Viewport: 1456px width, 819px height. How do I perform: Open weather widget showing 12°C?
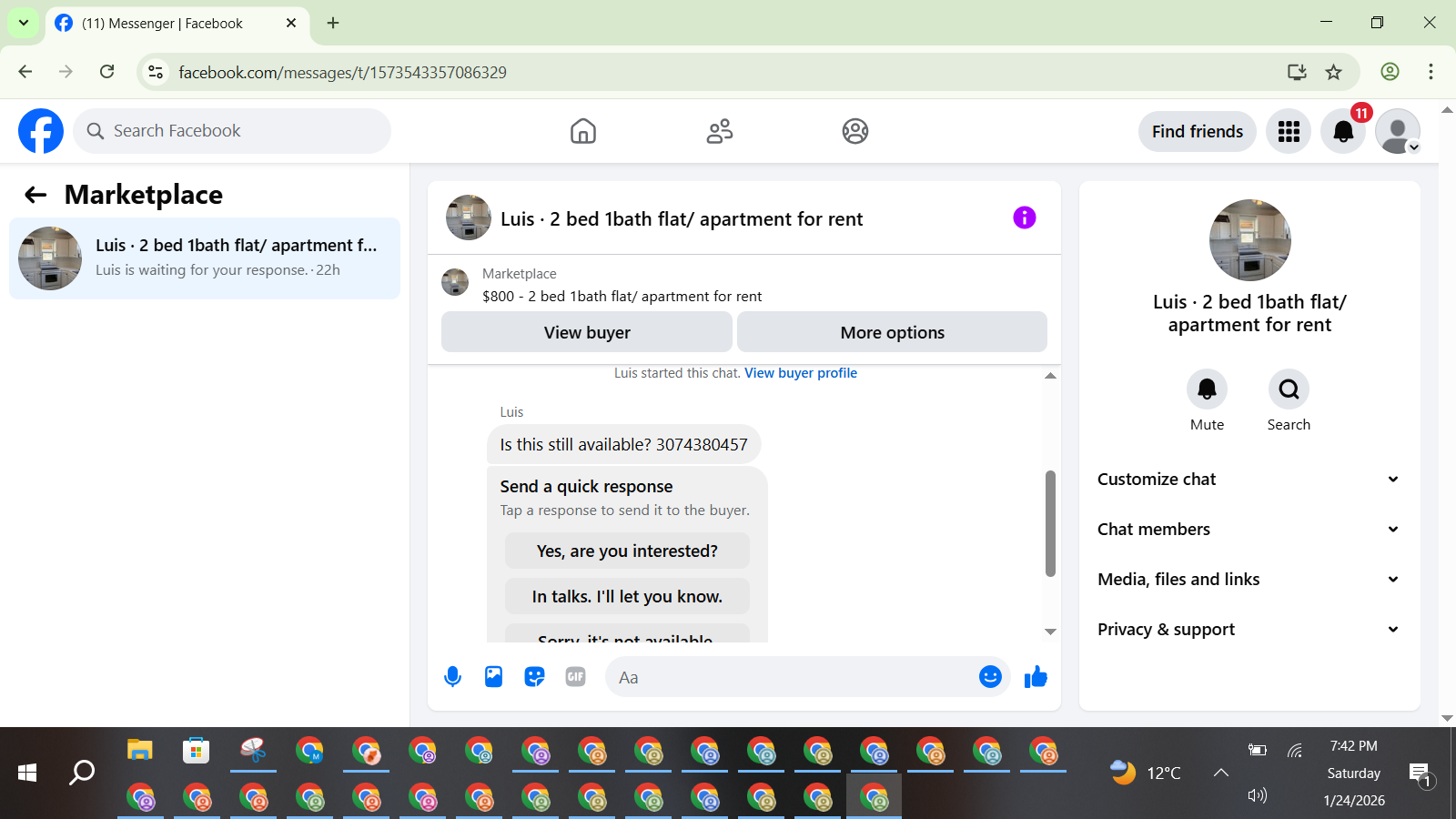[x=1146, y=773]
